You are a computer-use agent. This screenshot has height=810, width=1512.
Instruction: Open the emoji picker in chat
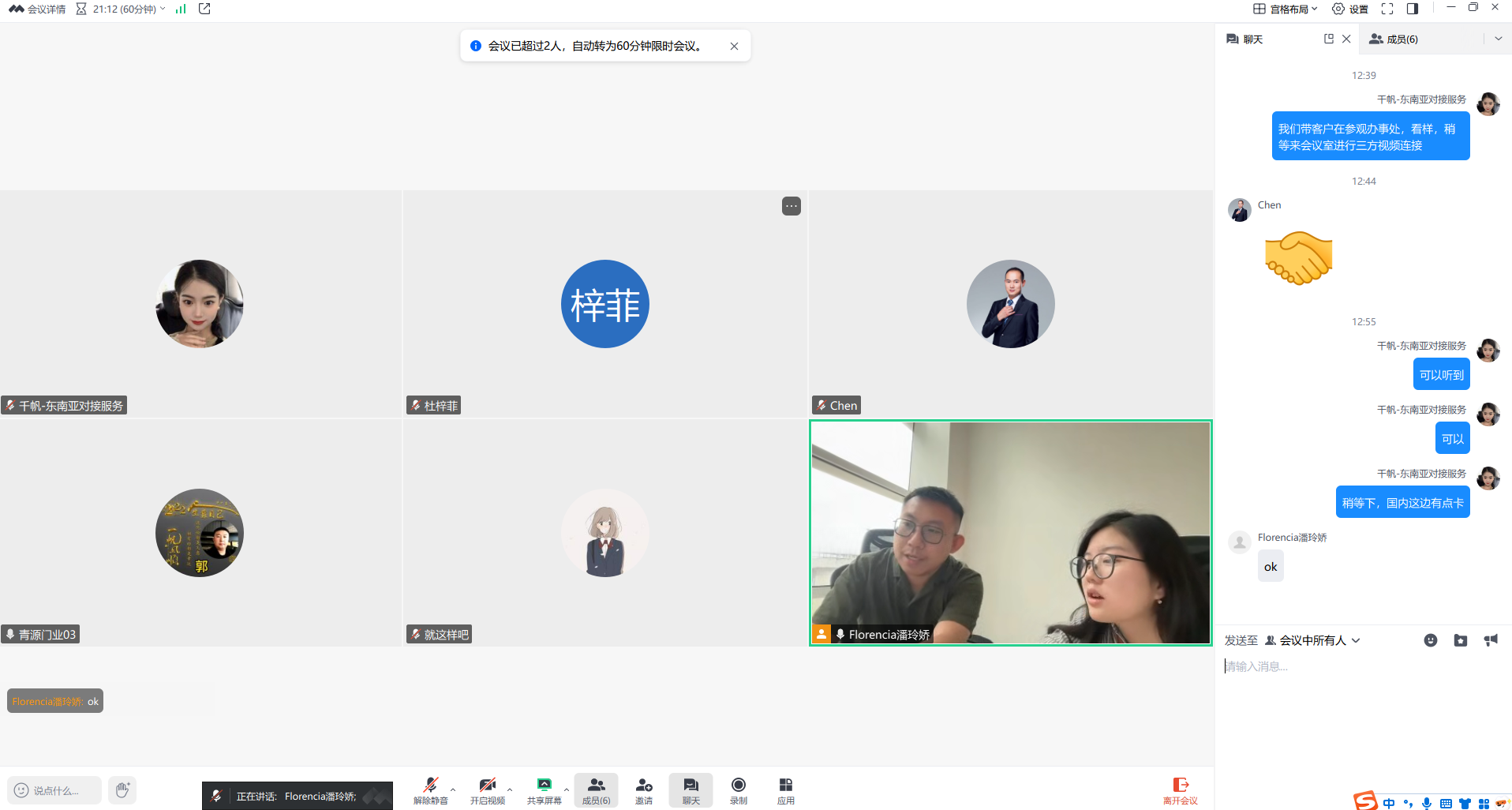pos(1430,640)
